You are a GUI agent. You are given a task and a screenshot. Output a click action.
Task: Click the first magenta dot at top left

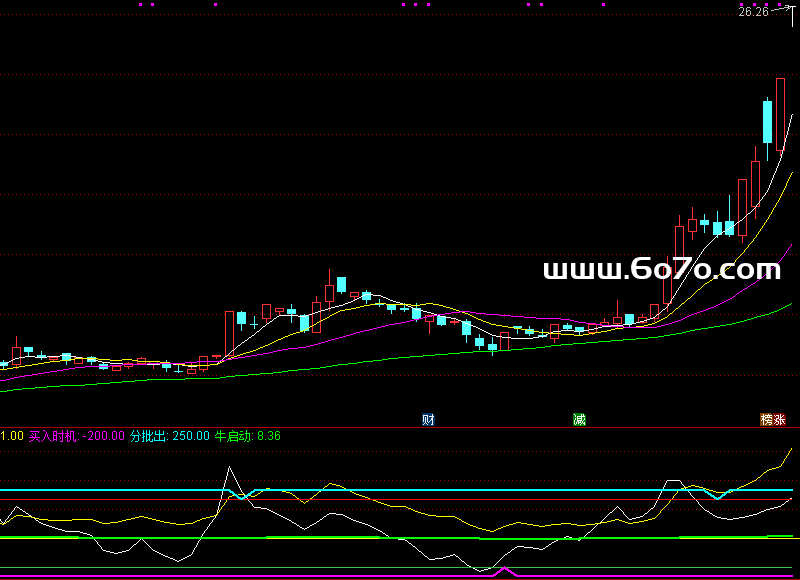(139, 4)
